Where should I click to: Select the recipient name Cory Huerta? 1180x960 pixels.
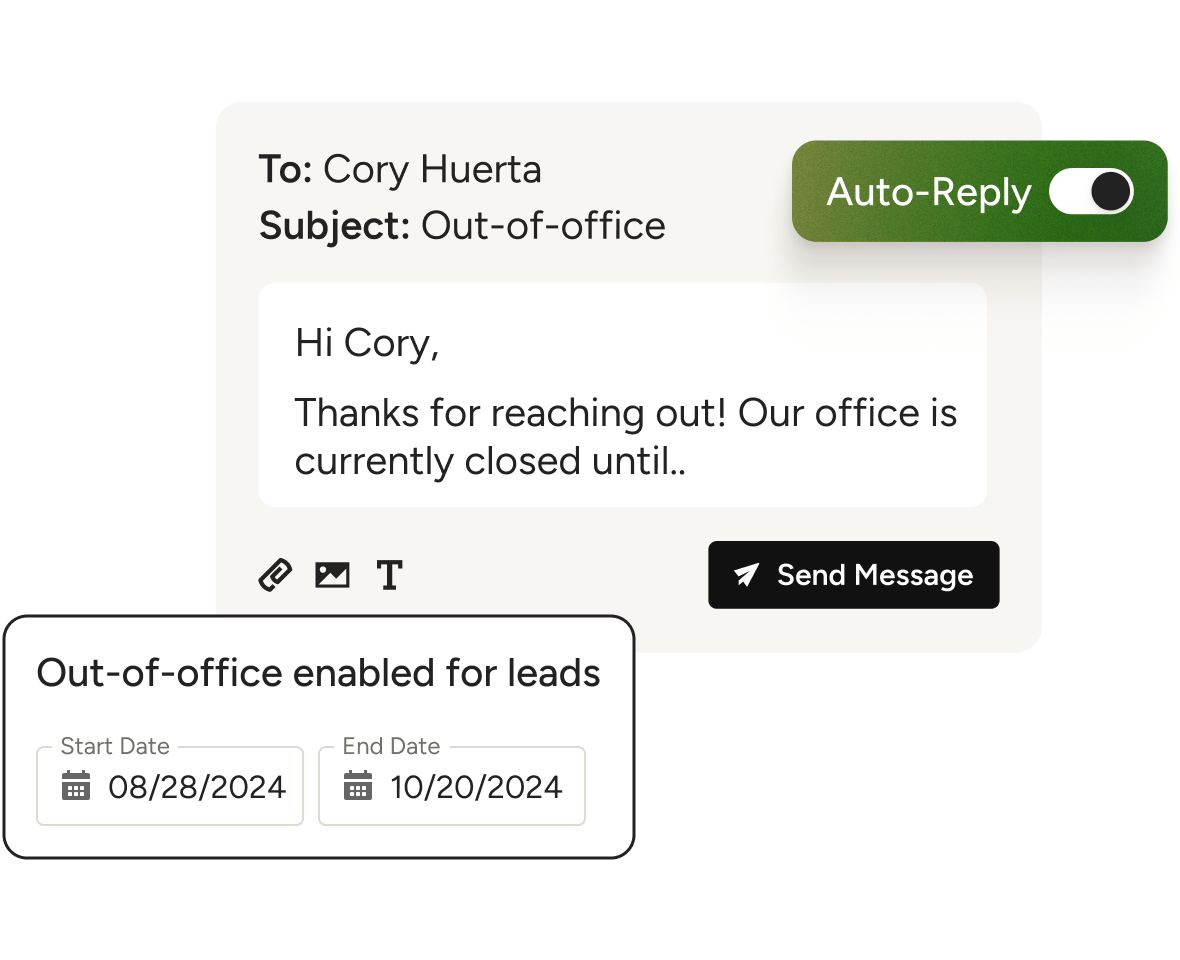tap(432, 169)
